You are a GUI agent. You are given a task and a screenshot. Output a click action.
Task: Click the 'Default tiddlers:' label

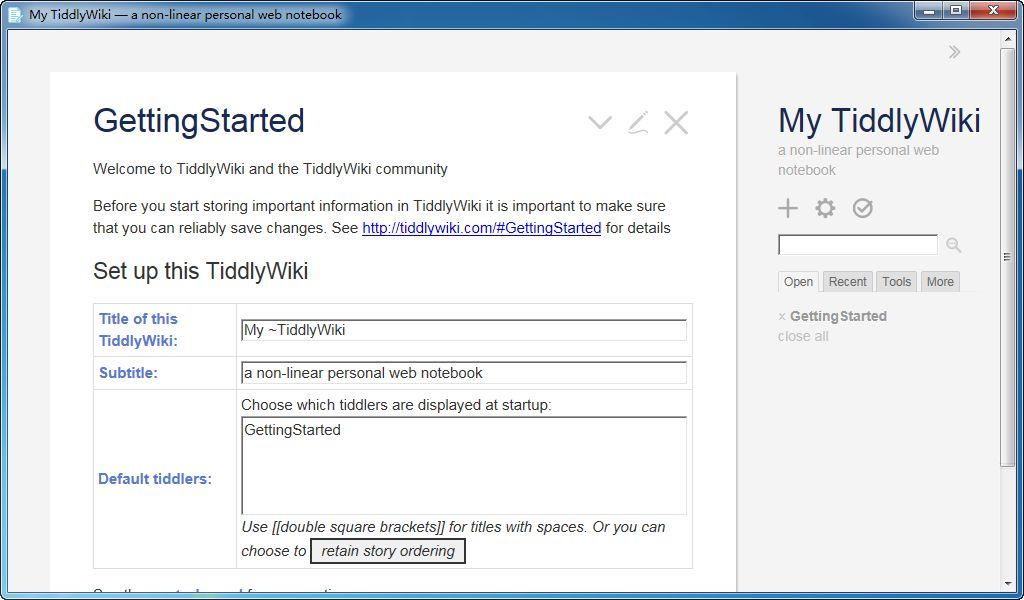[x=155, y=479]
